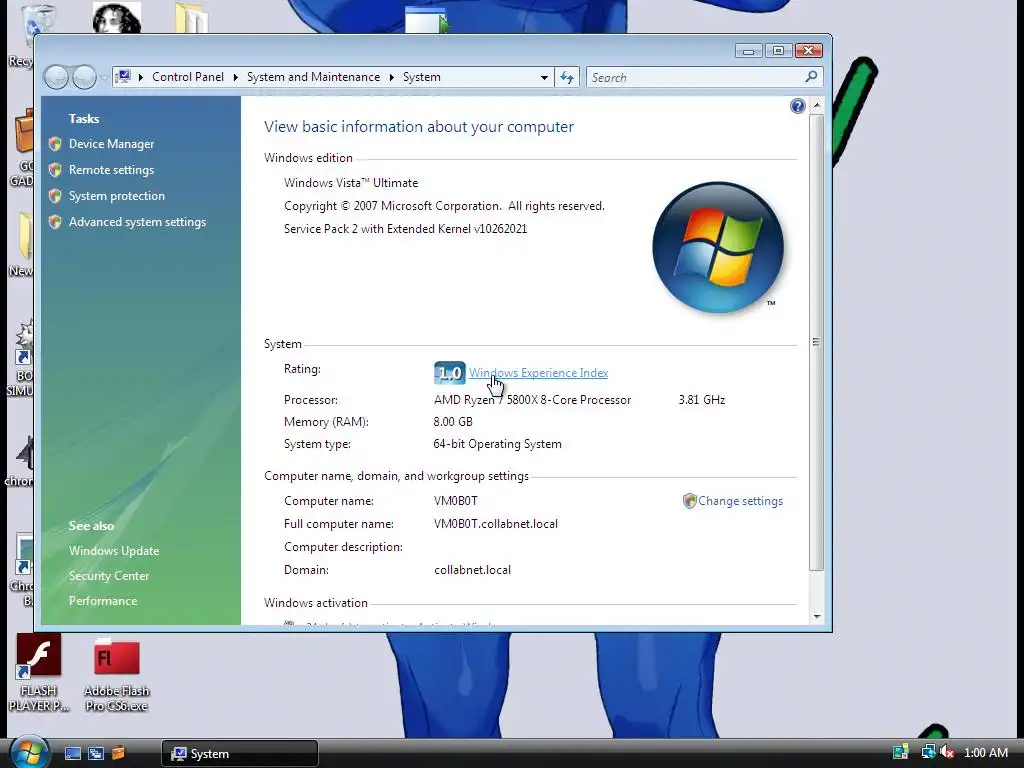Select the 'AMD Ryzen 7 5800X 8-Core Processor' text

click(x=532, y=400)
